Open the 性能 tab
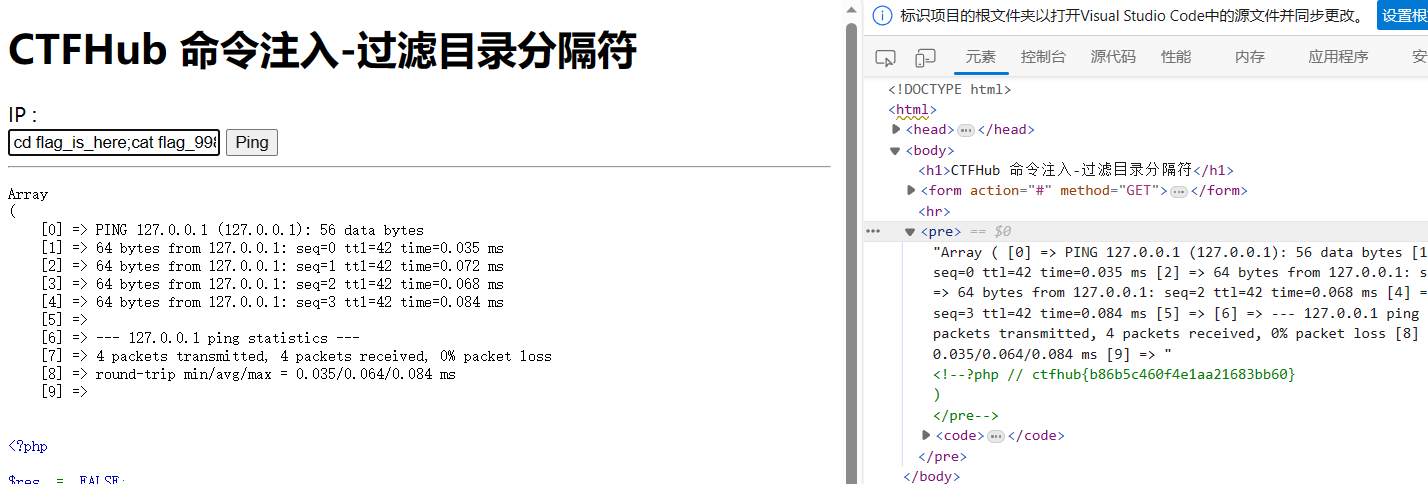The height and width of the screenshot is (484, 1428). pyautogui.click(x=1176, y=57)
